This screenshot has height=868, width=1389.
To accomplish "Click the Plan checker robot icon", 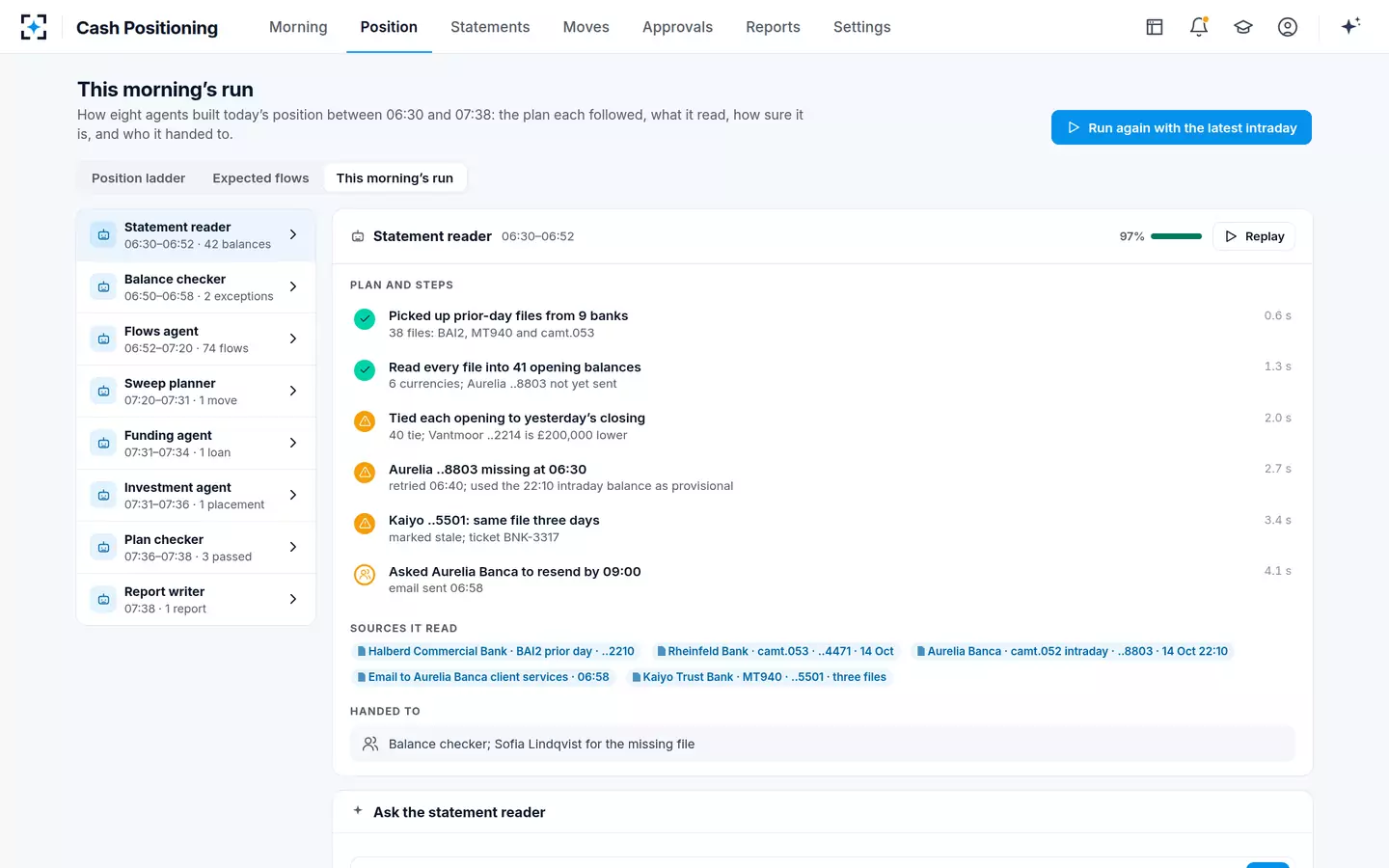I will 103,548.
